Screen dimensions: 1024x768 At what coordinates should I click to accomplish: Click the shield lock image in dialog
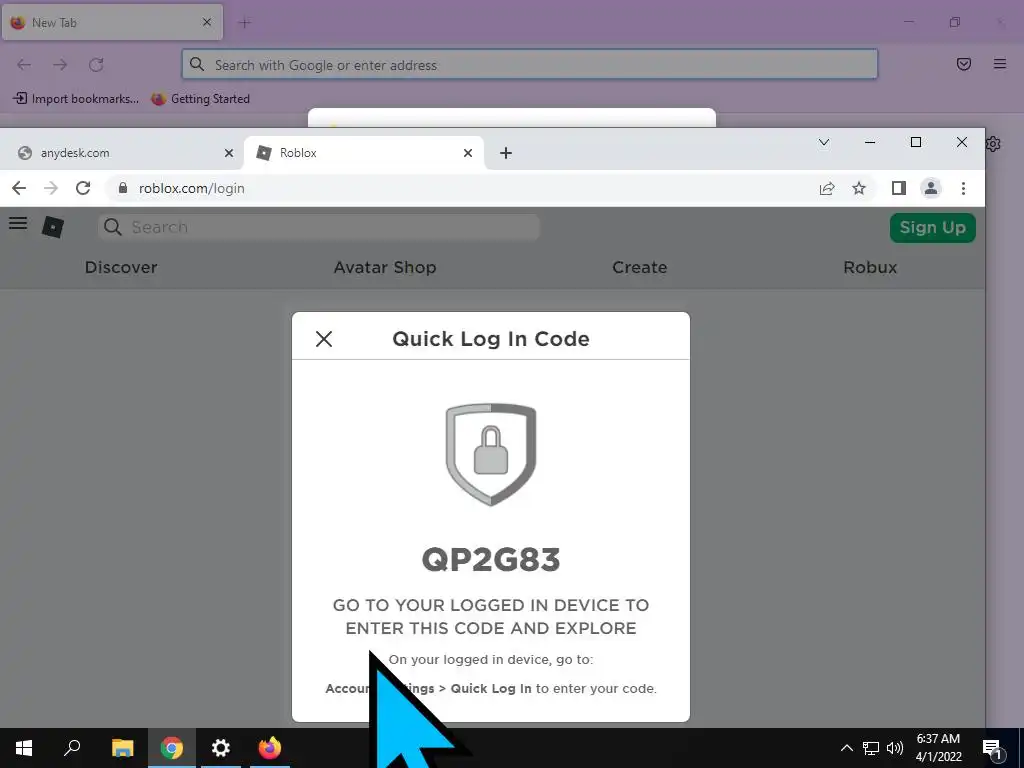[490, 454]
